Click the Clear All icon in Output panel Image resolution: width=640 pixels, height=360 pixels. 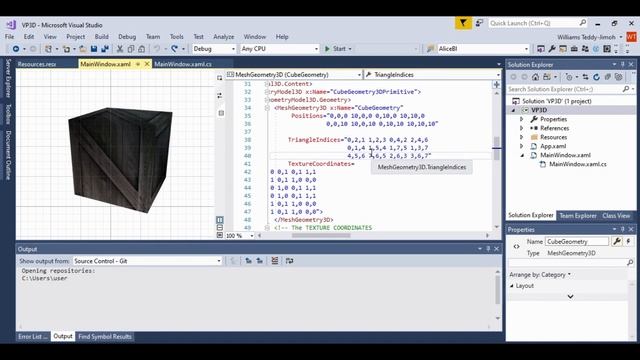pyautogui.click(x=275, y=261)
